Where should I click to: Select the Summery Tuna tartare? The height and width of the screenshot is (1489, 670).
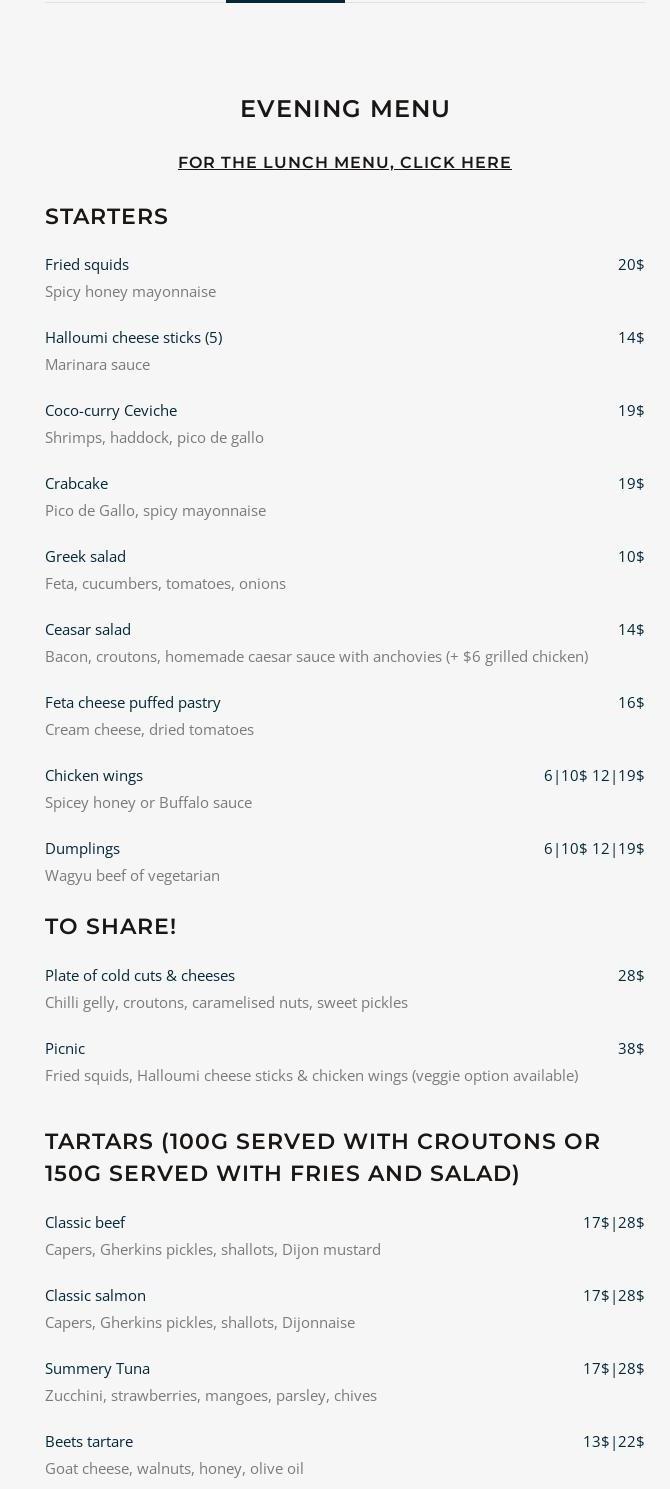coord(97,1368)
